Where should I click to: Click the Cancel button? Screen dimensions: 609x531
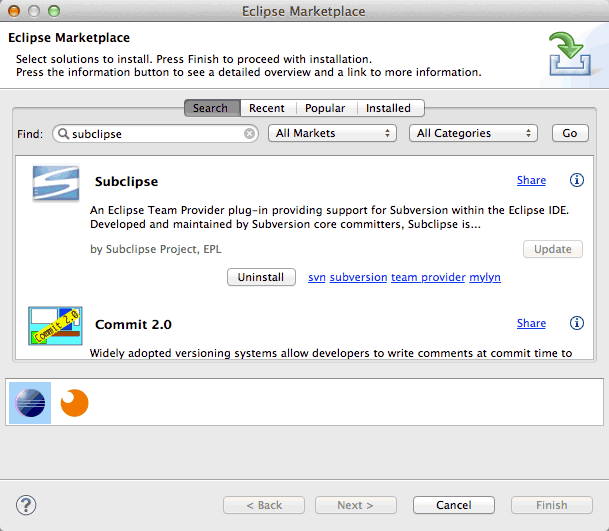pos(454,505)
